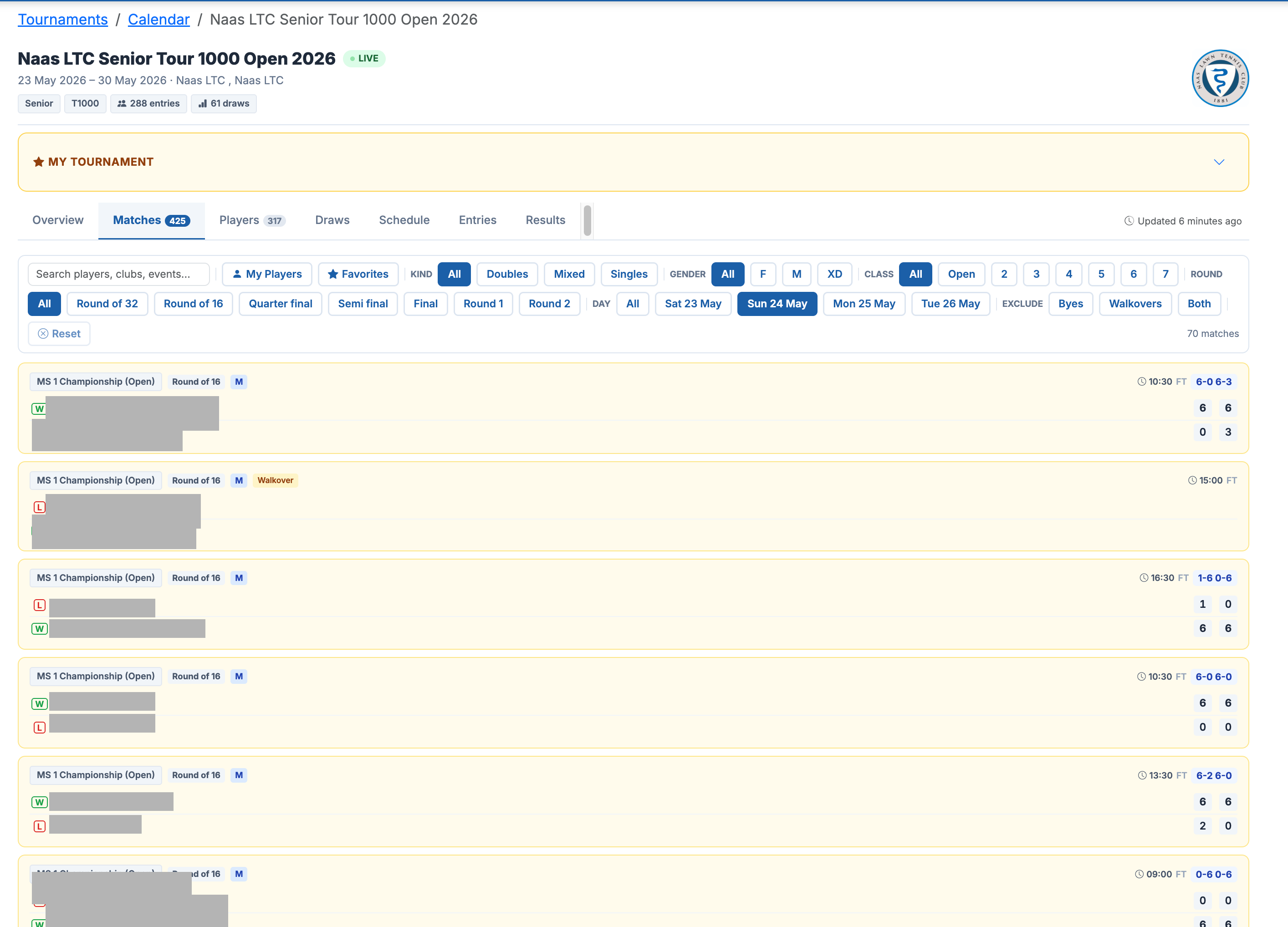Exclude Both byes and walkovers
The height and width of the screenshot is (927, 1288).
pyautogui.click(x=1199, y=304)
